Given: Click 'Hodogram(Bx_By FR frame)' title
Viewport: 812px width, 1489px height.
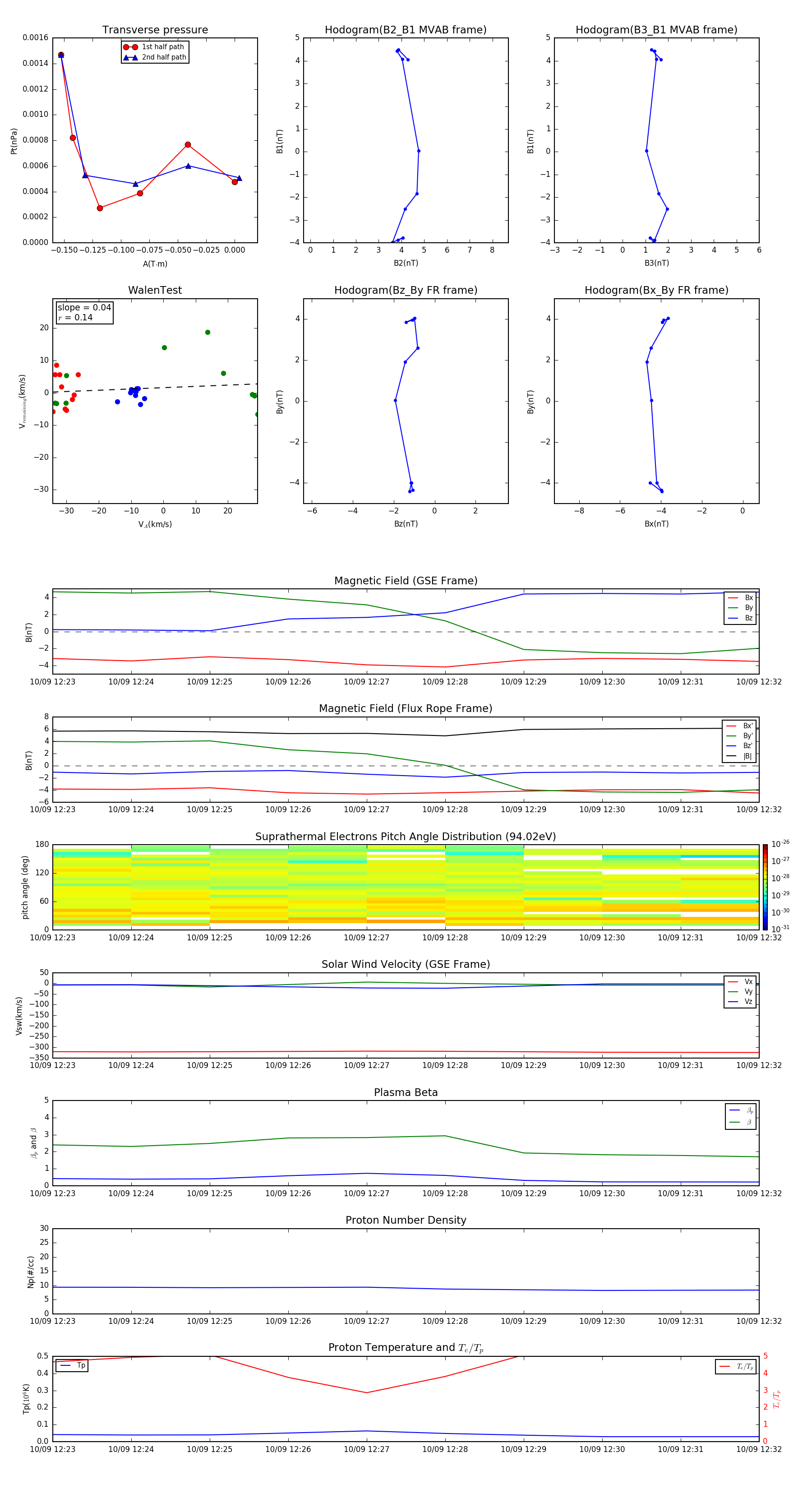Looking at the screenshot, I should [656, 290].
